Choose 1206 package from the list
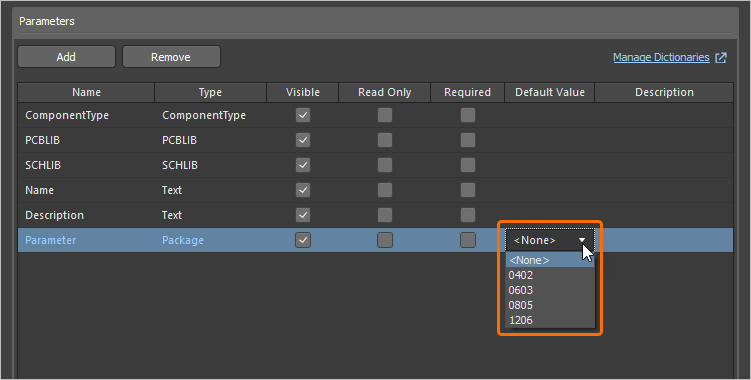Viewport: 751px width, 380px height. click(x=550, y=320)
